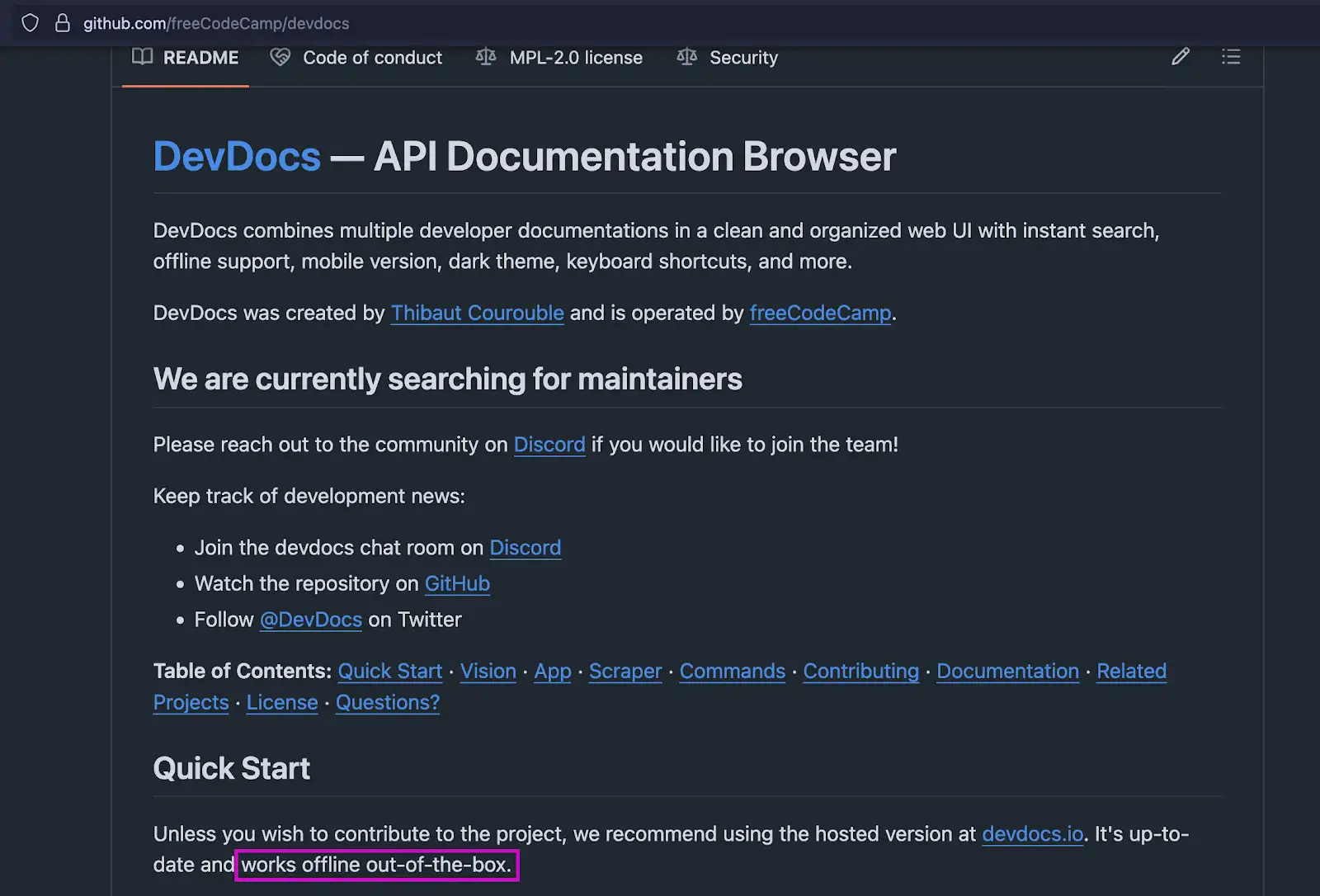1320x896 pixels.
Task: Switch to the MPL-2.0 license tab
Action: (x=559, y=58)
